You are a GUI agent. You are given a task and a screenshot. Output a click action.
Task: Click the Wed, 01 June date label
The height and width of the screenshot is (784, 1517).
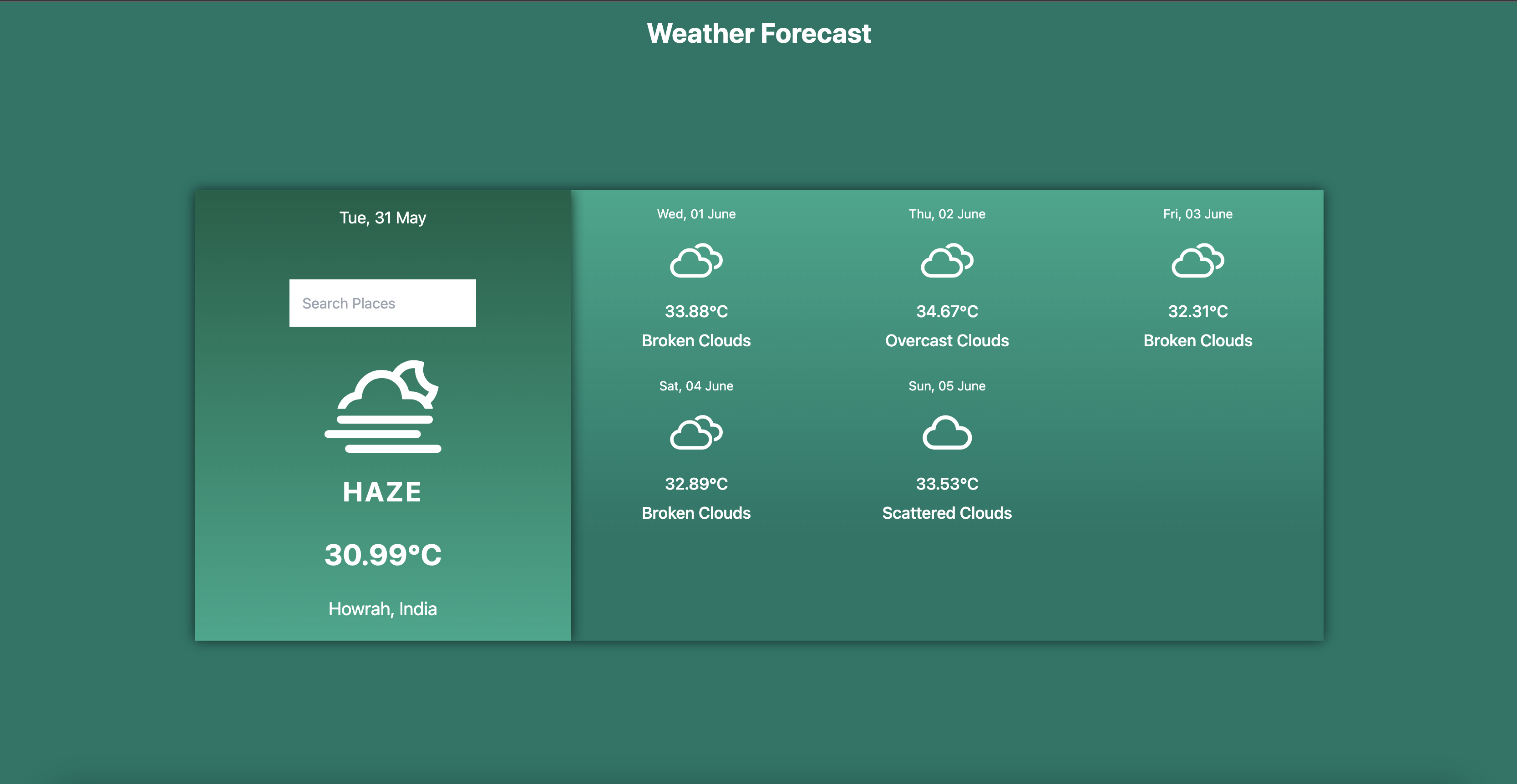pos(696,214)
